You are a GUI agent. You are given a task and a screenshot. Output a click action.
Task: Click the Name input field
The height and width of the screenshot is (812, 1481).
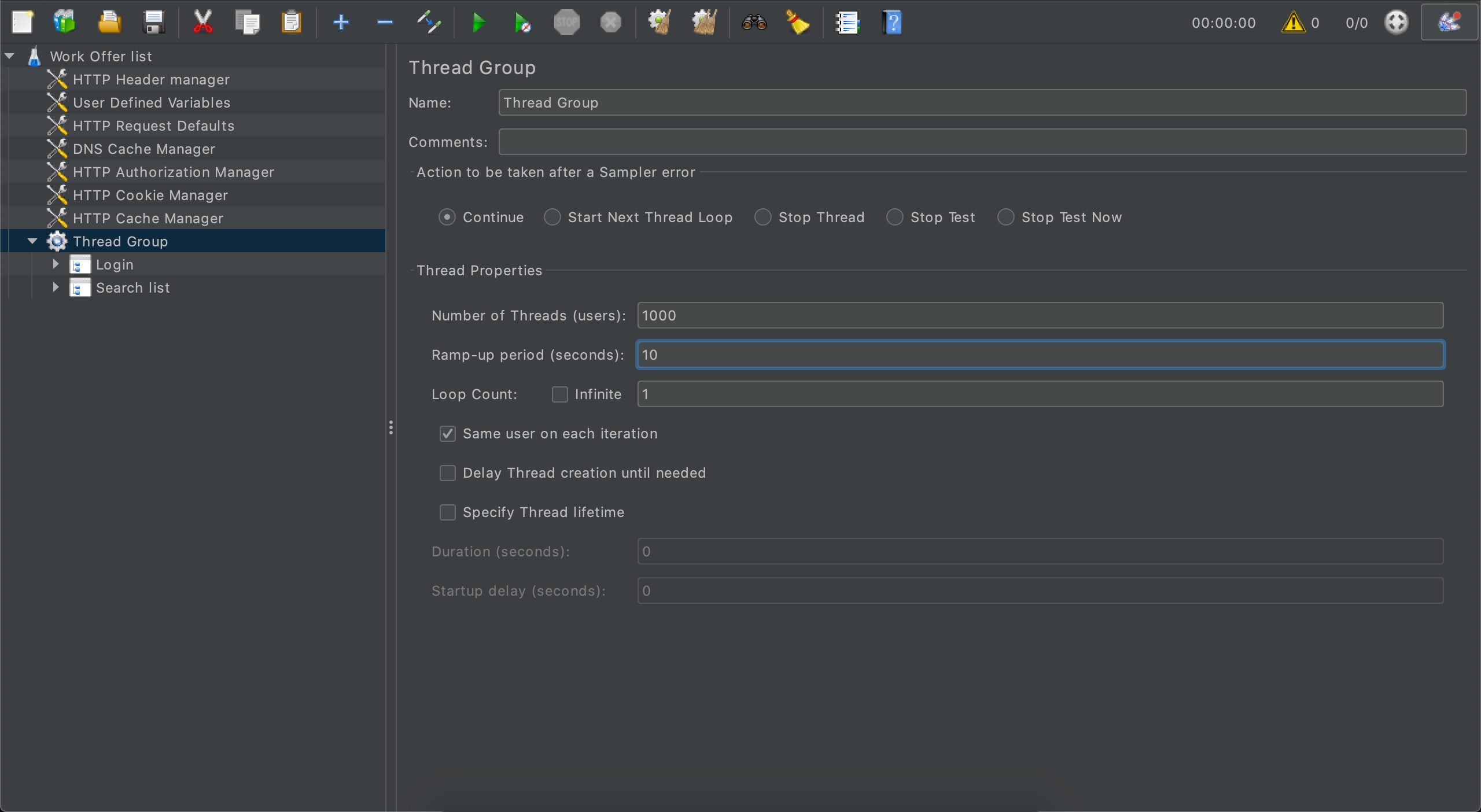pos(982,102)
